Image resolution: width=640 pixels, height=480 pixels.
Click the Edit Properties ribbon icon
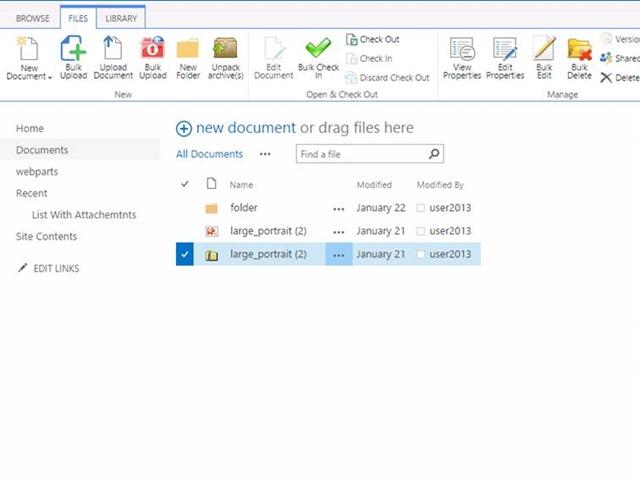click(505, 50)
